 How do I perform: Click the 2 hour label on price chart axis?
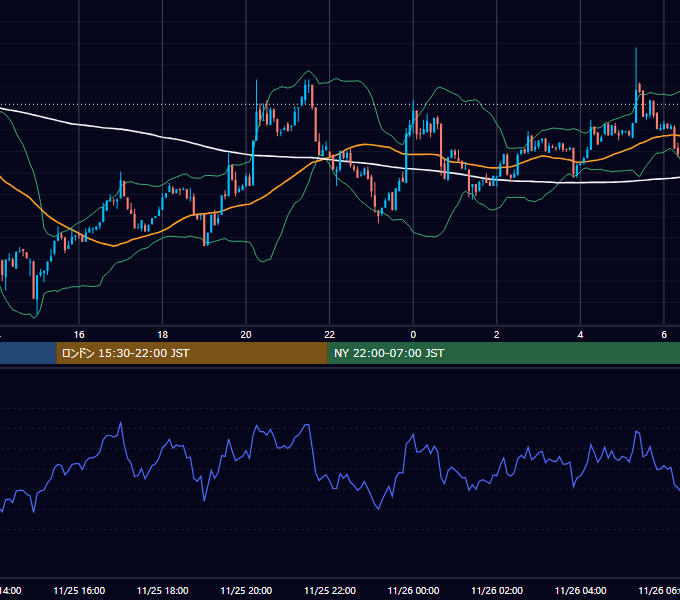point(497,335)
